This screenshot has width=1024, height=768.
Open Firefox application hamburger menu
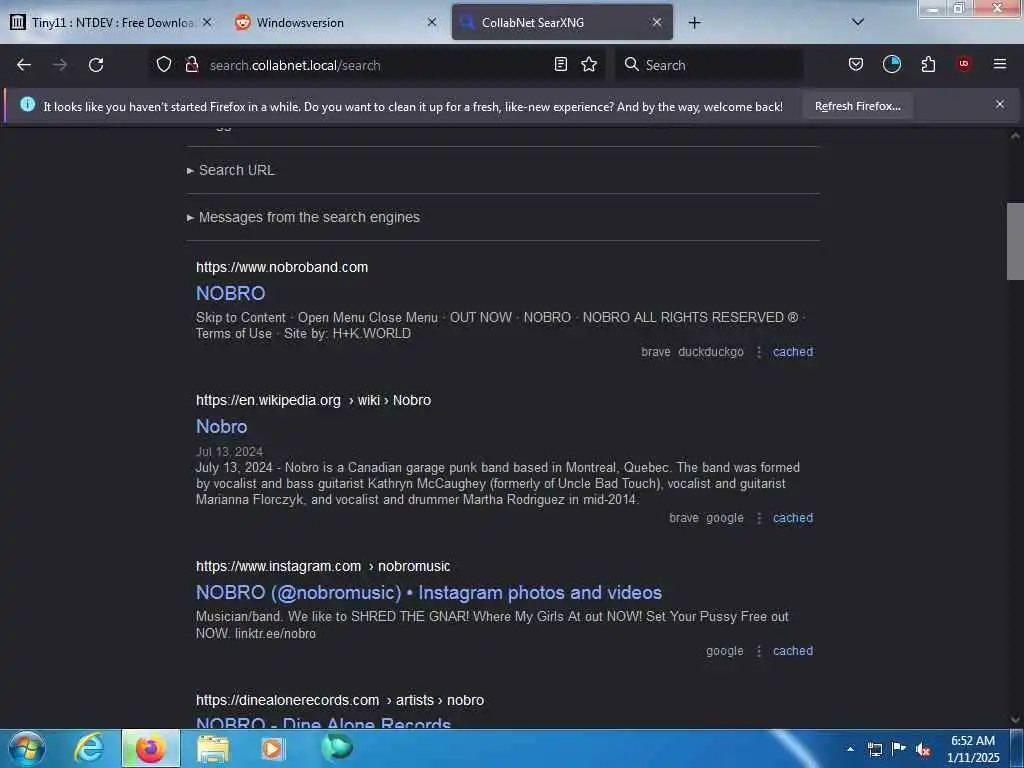click(1000, 64)
